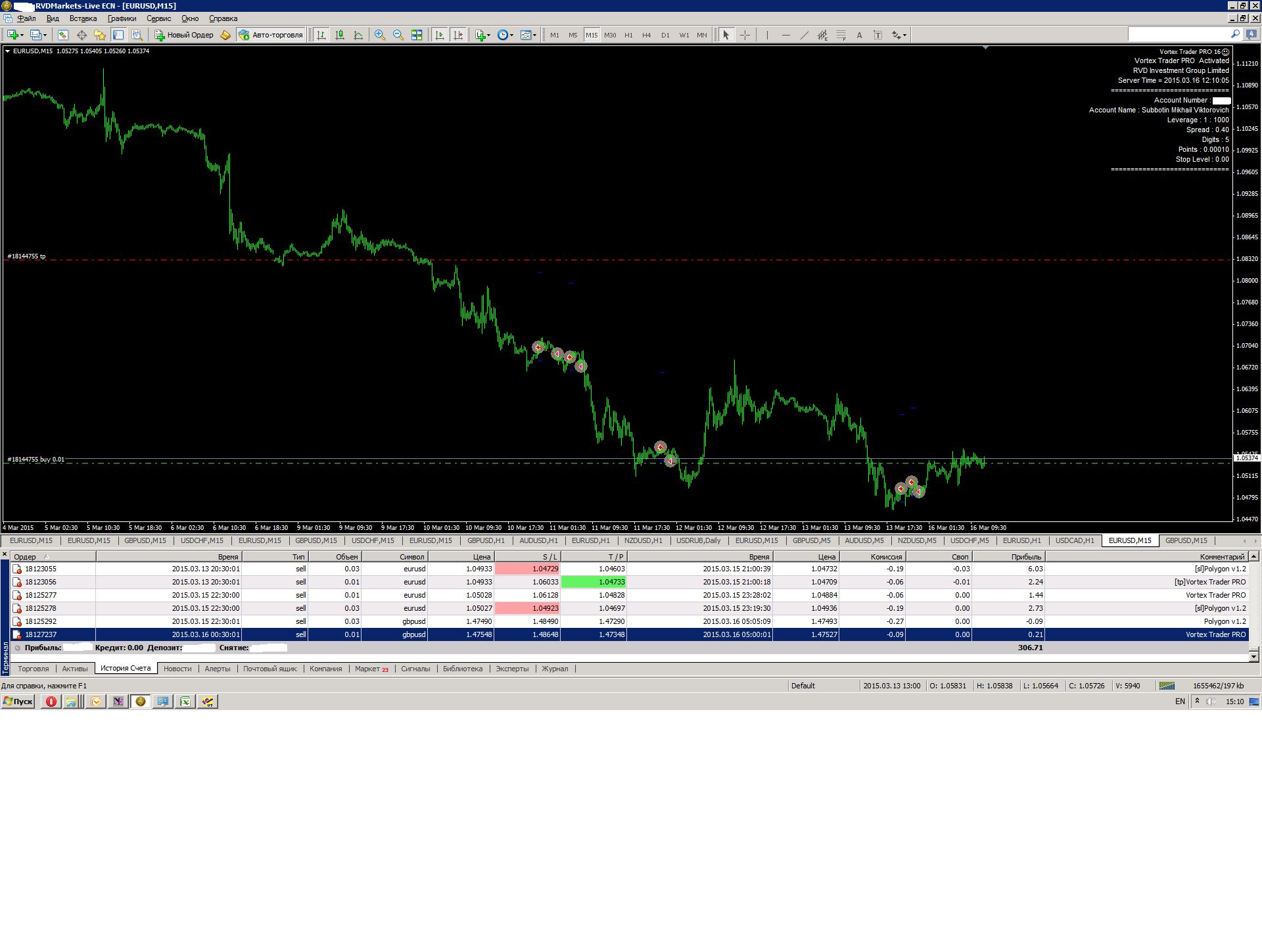This screenshot has width=1262, height=952.
Task: Switch to line chart view
Action: (x=358, y=35)
